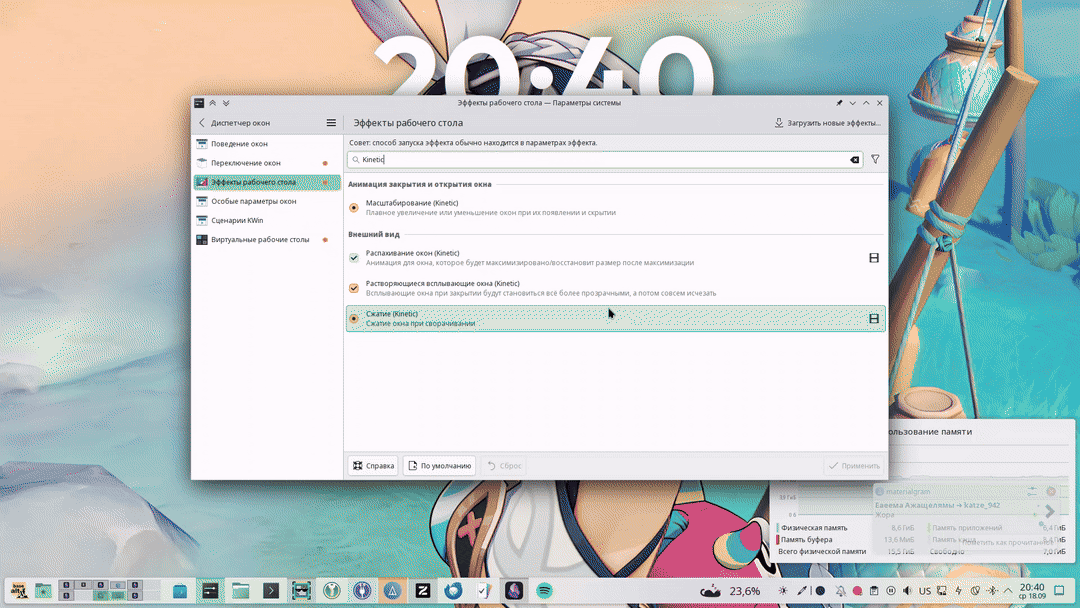Open the hamburger menu in sidebar header
1080x608 pixels.
(x=331, y=123)
